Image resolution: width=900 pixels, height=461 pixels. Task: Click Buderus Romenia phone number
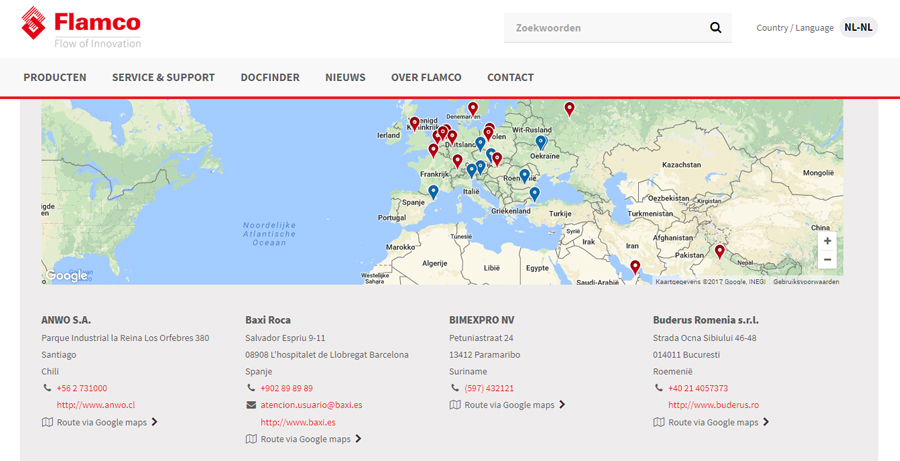point(697,388)
